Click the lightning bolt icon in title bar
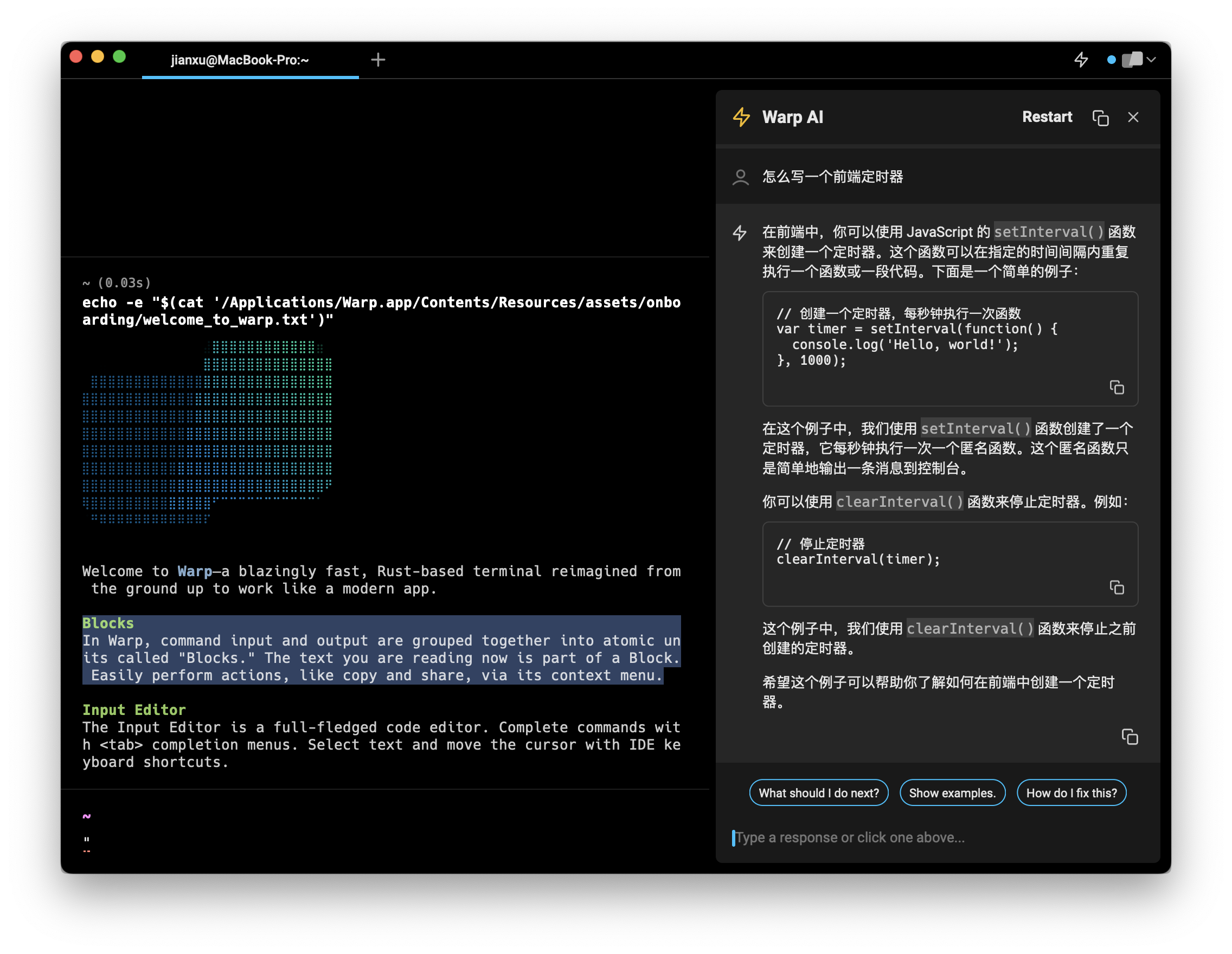The width and height of the screenshot is (1232, 954). (x=1081, y=59)
